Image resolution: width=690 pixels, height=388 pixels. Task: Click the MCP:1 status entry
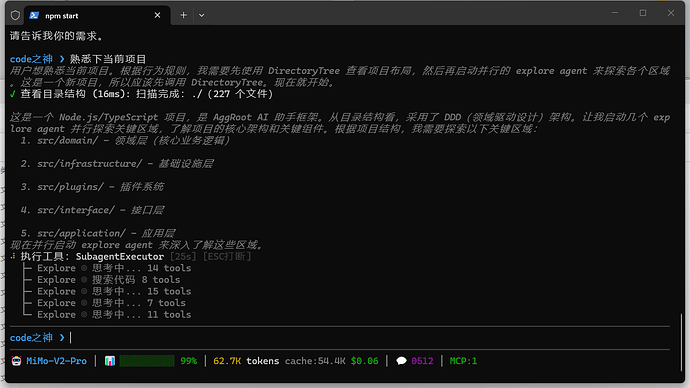click(463, 361)
